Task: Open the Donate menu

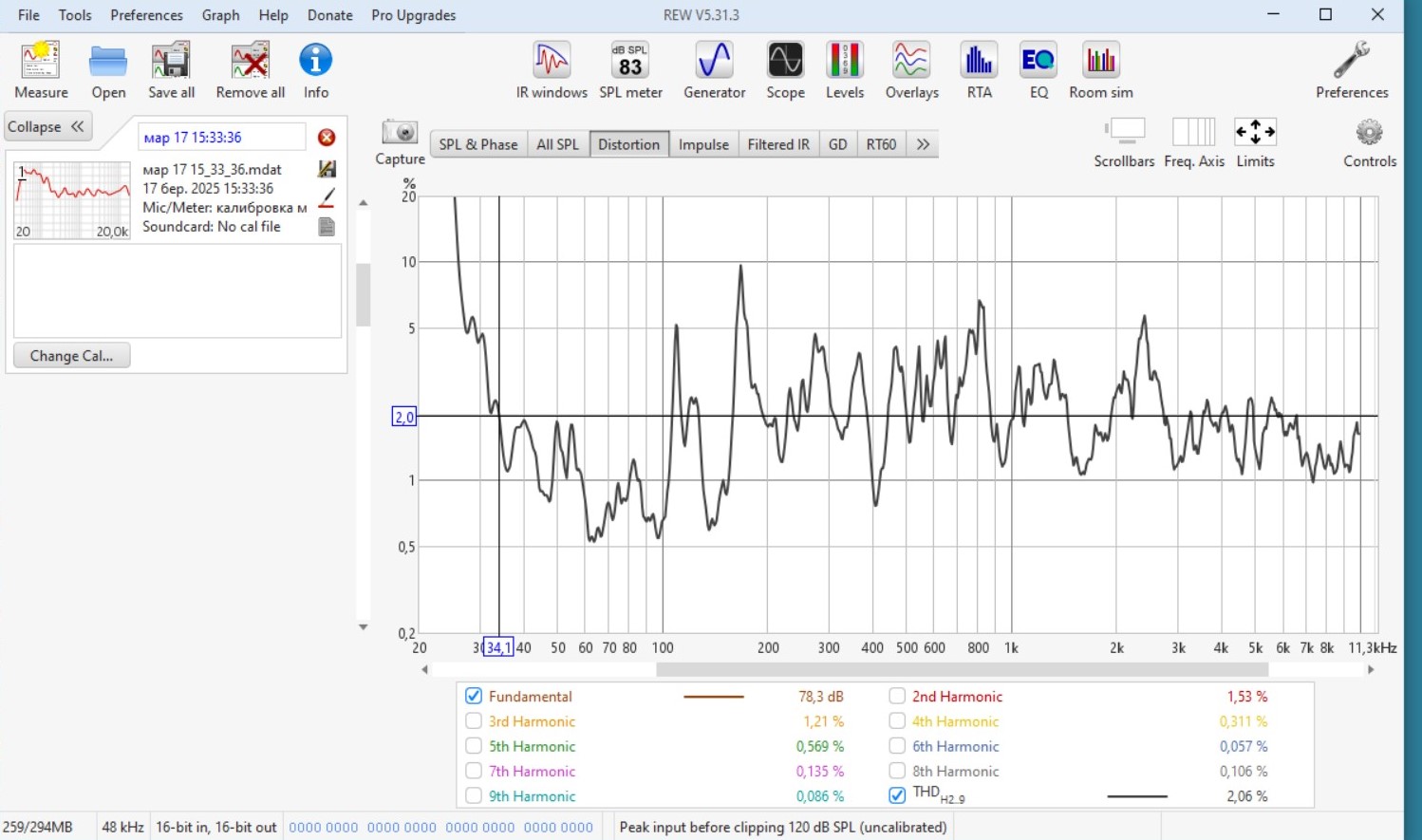Action: [x=329, y=15]
